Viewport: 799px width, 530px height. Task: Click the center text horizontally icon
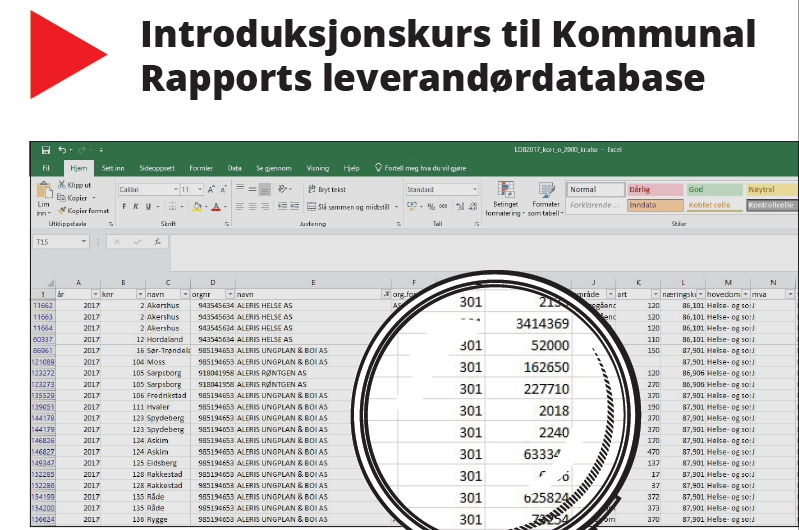(252, 206)
